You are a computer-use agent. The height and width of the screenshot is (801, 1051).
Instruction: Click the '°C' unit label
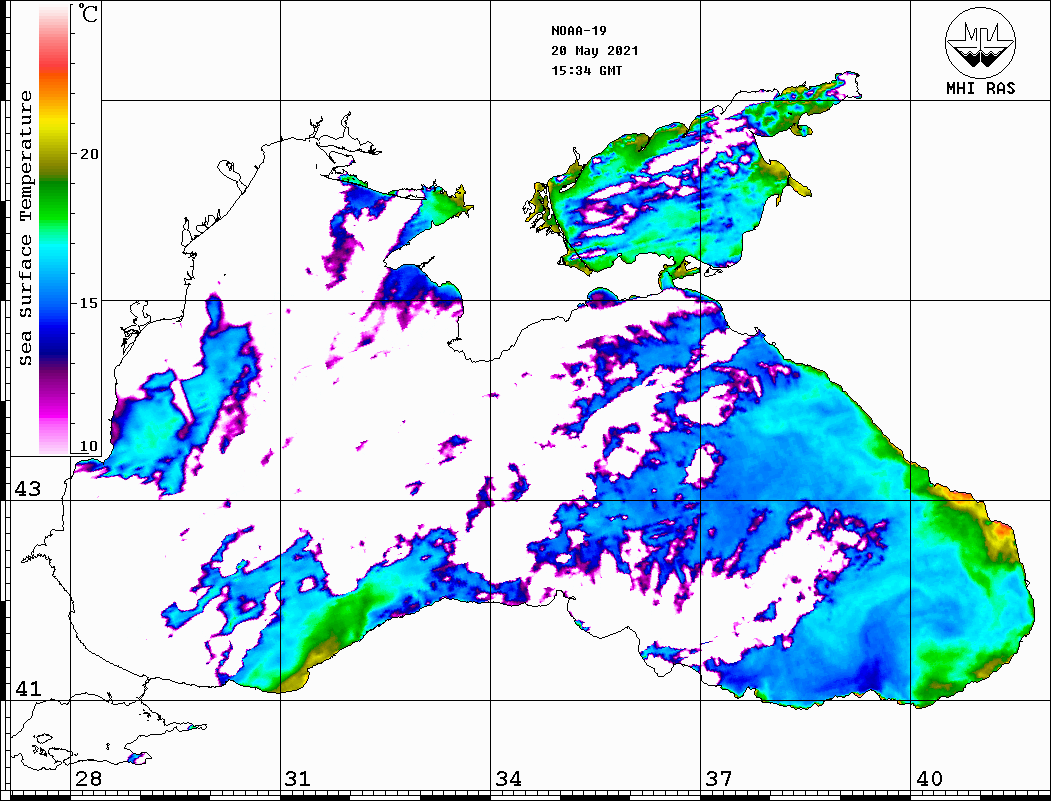87,13
